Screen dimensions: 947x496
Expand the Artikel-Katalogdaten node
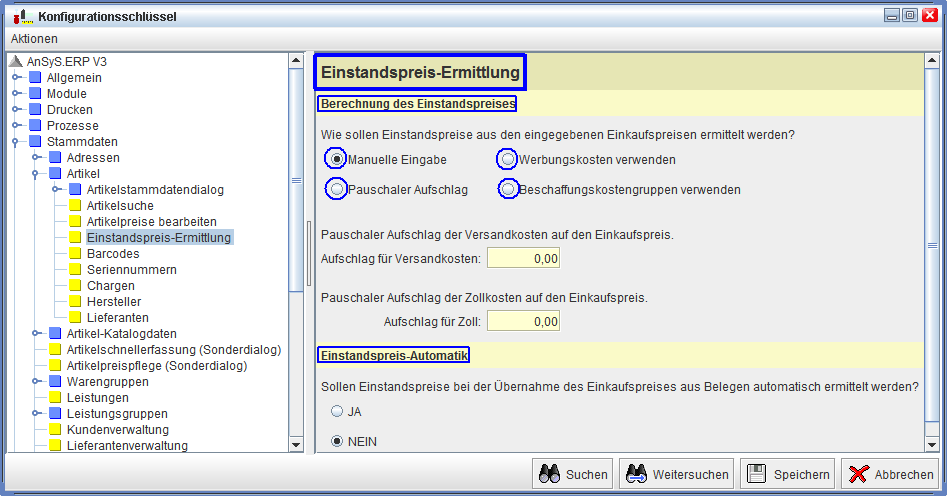click(x=36, y=334)
